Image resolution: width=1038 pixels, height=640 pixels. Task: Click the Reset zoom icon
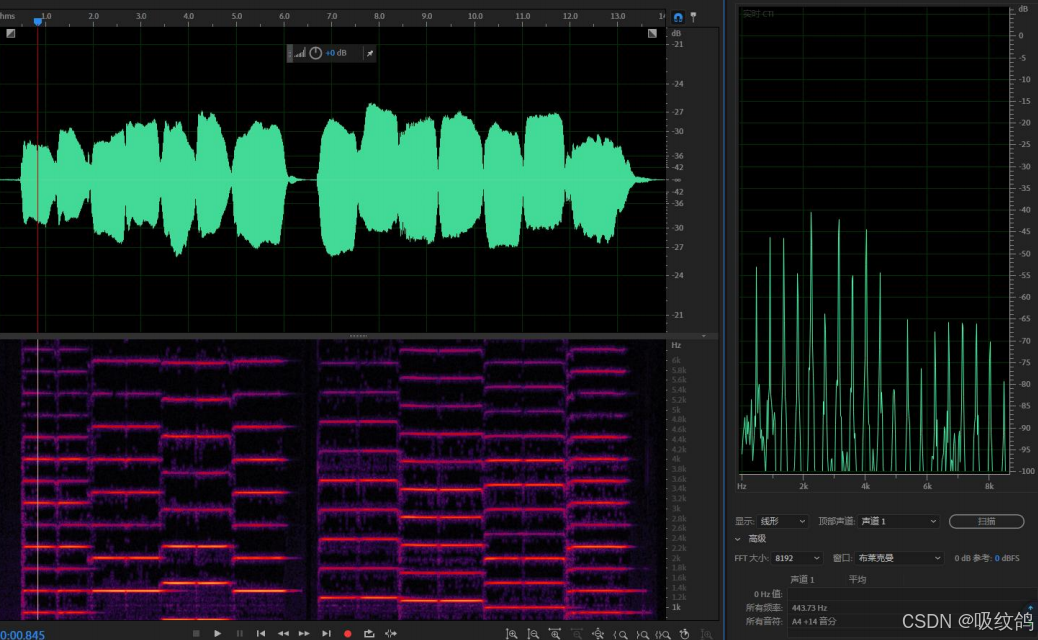(685, 634)
